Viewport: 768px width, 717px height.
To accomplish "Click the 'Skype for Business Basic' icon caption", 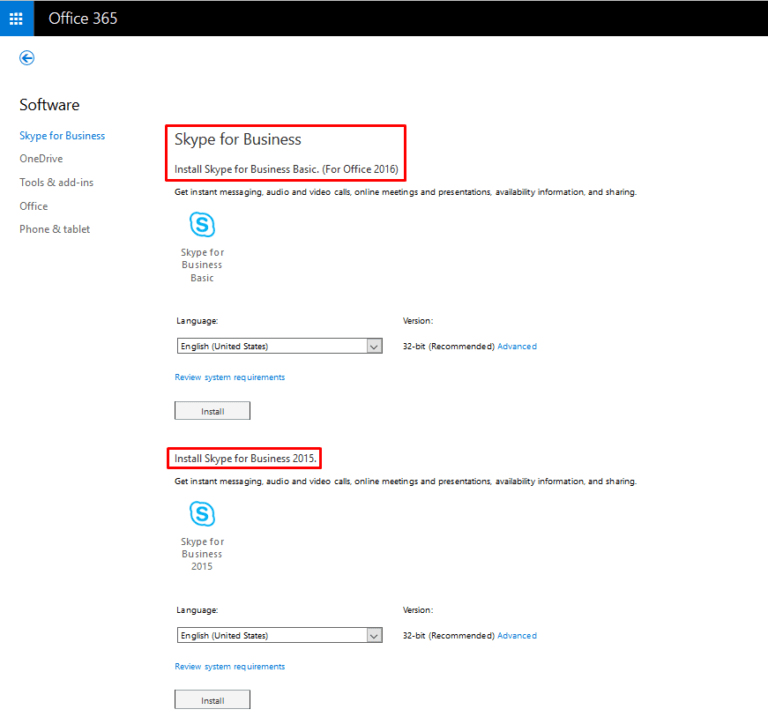I will [x=202, y=265].
